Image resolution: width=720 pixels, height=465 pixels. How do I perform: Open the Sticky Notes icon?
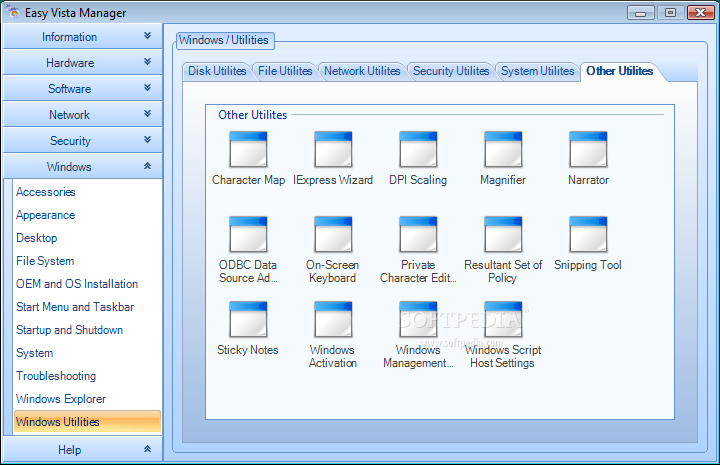248,319
